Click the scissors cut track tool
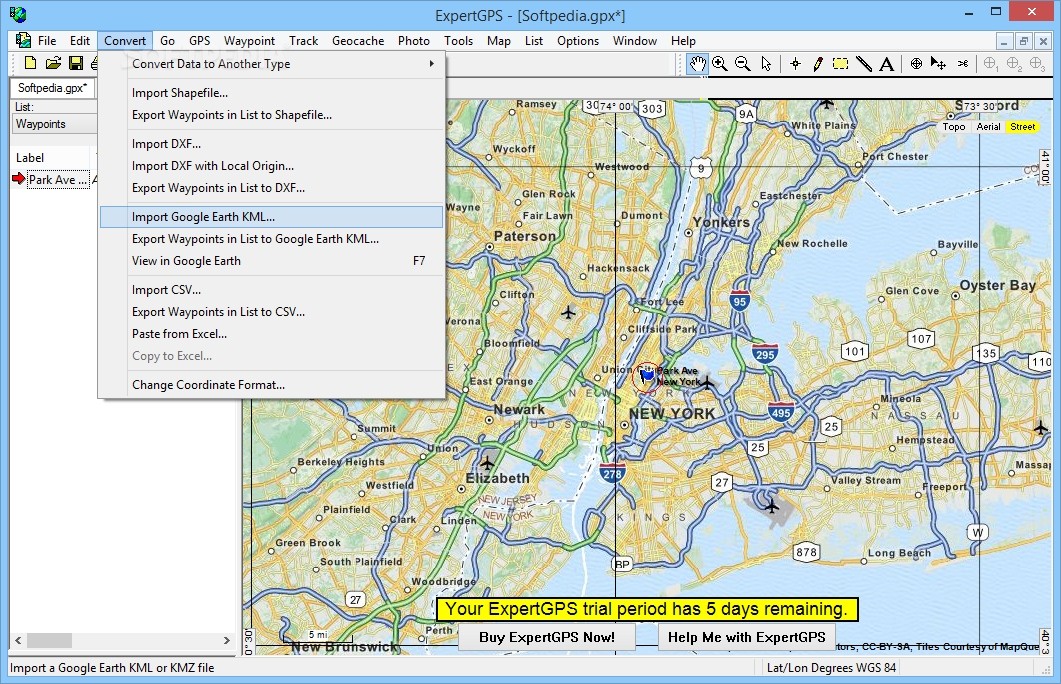This screenshot has height=684, width=1061. click(963, 64)
